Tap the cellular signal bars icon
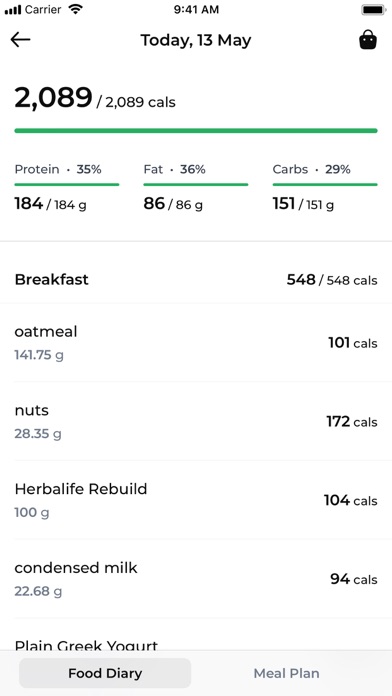 pyautogui.click(x=13, y=10)
